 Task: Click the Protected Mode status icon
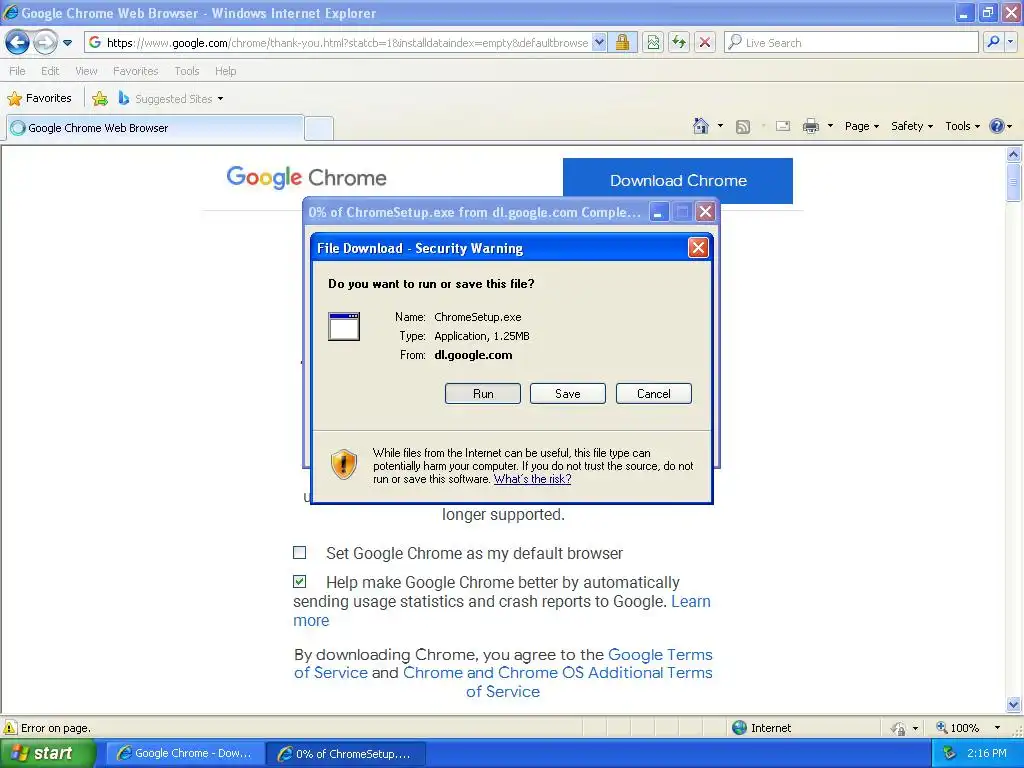pos(899,728)
